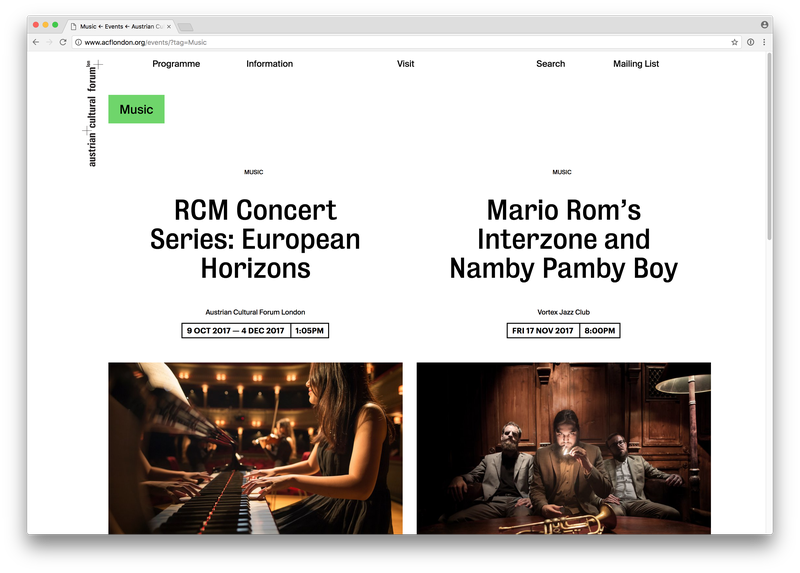Open the Programme menu

pos(176,64)
